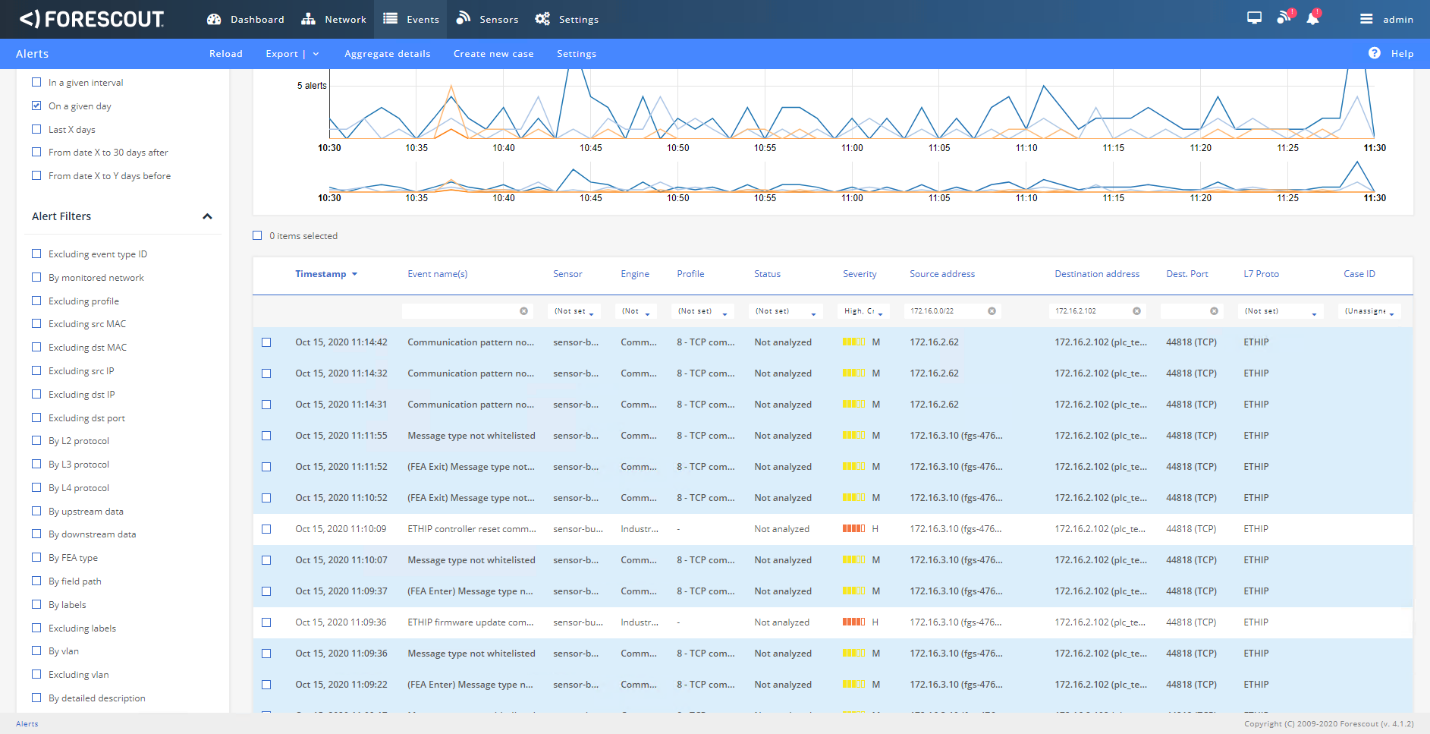This screenshot has height=734, width=1430.
Task: Reload the alerts list
Action: [x=226, y=54]
